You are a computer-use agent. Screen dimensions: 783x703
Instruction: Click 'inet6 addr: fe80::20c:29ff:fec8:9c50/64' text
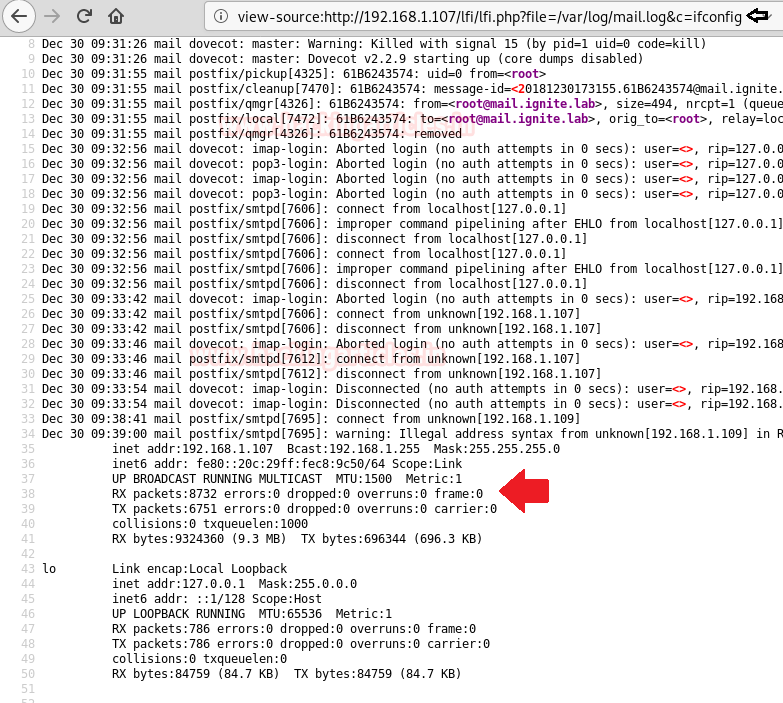248,464
